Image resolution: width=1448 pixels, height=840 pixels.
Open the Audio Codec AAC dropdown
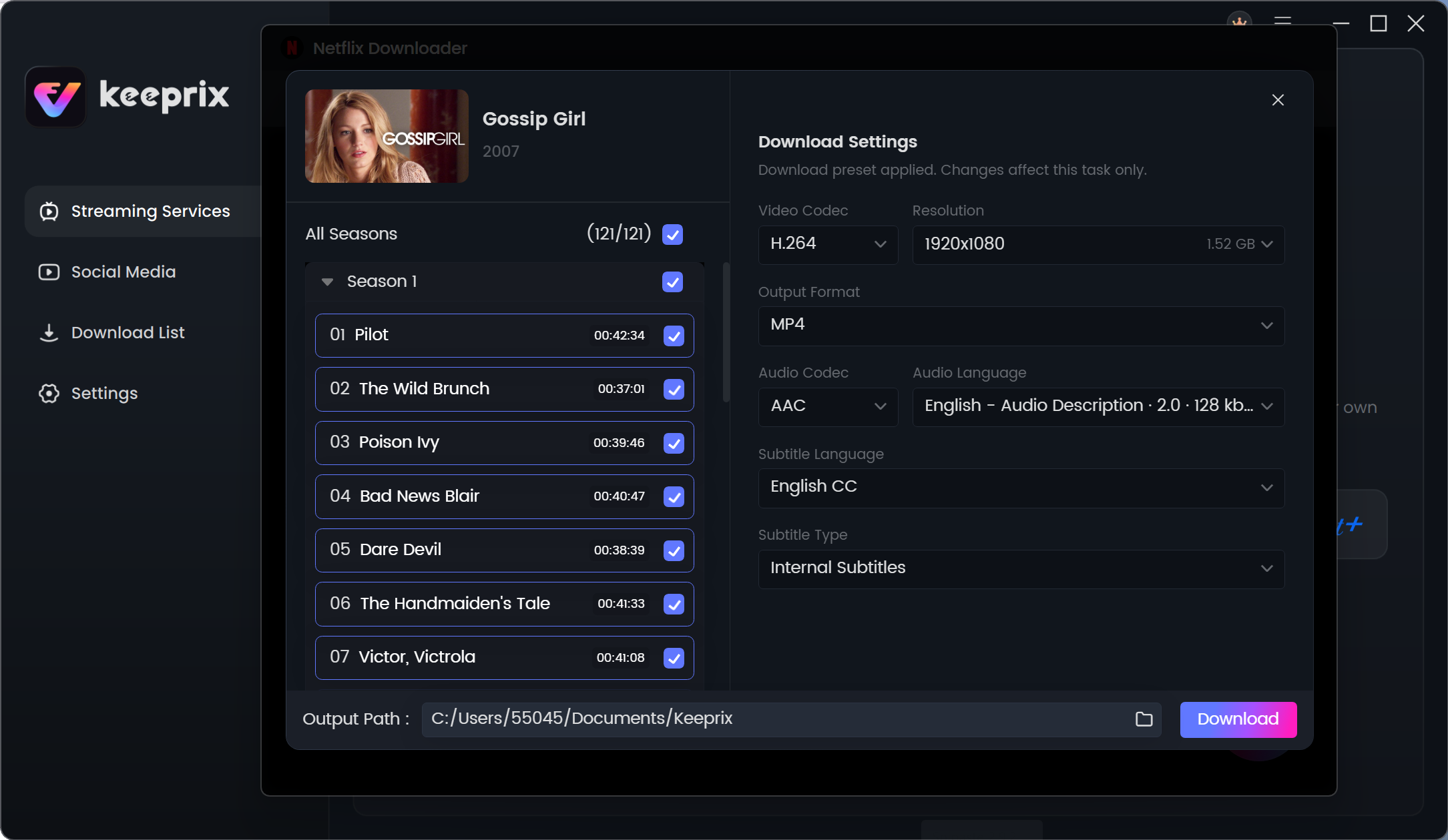[828, 406]
